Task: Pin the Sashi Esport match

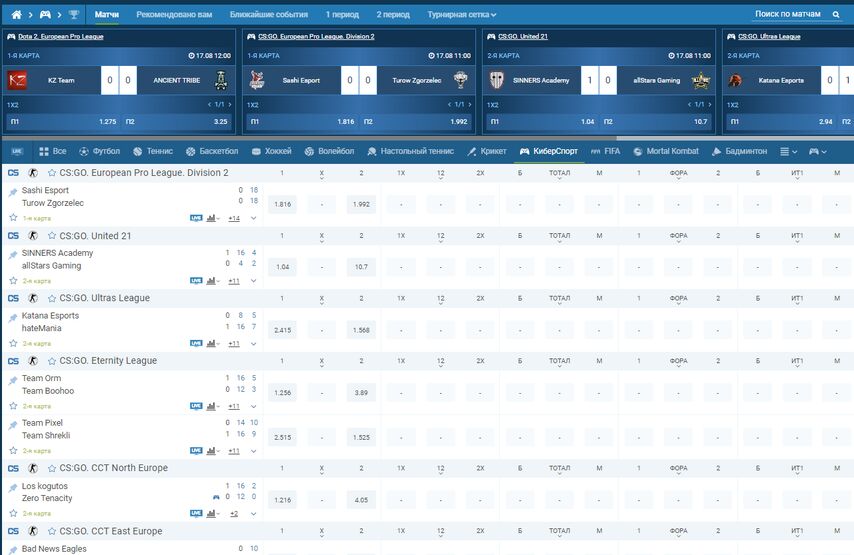Action: (x=13, y=192)
